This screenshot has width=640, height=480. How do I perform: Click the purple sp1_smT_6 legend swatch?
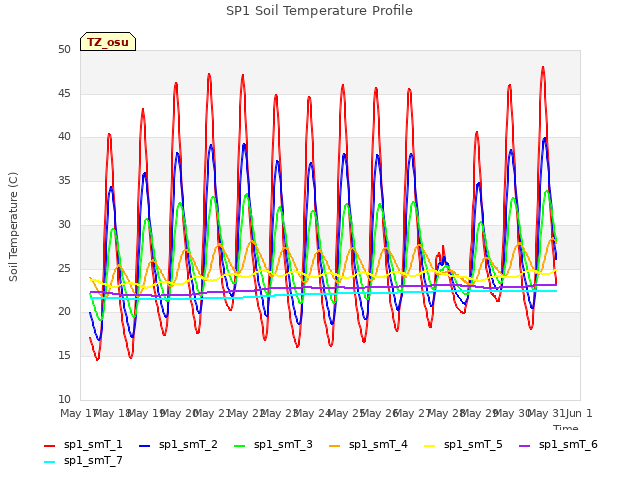click(x=524, y=446)
